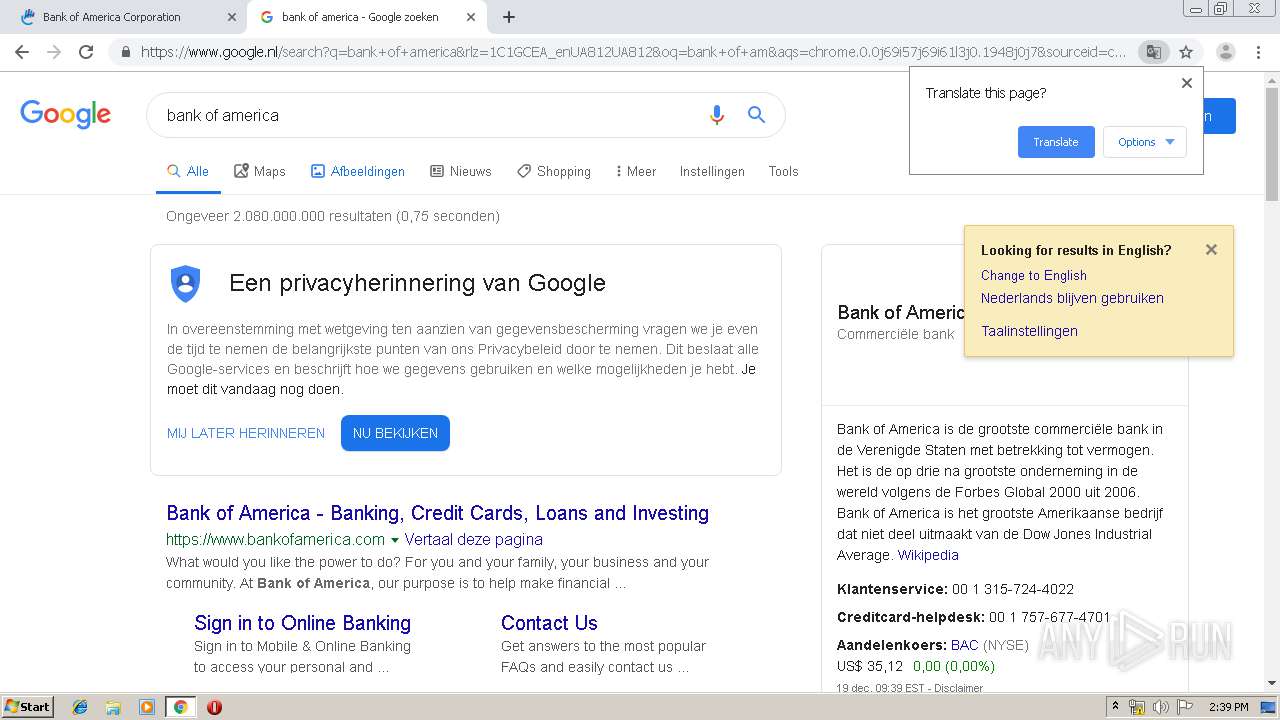The width and height of the screenshot is (1280, 720).
Task: Click the padlock site info icon
Action: pyautogui.click(x=126, y=52)
